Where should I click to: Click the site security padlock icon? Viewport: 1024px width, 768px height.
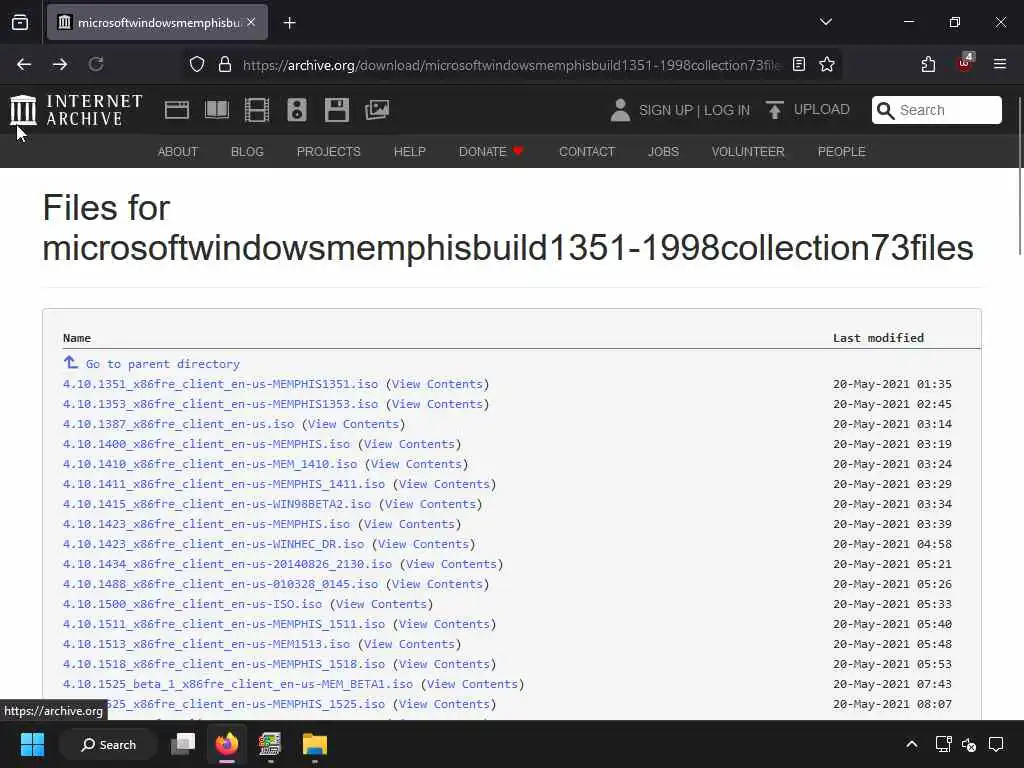225,64
